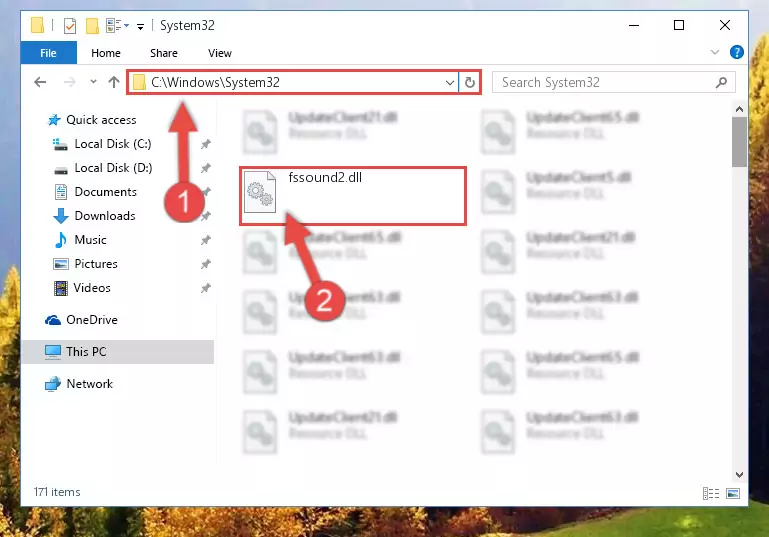The image size is (769, 537).
Task: Click the Network icon in sidebar
Action: (x=53, y=384)
